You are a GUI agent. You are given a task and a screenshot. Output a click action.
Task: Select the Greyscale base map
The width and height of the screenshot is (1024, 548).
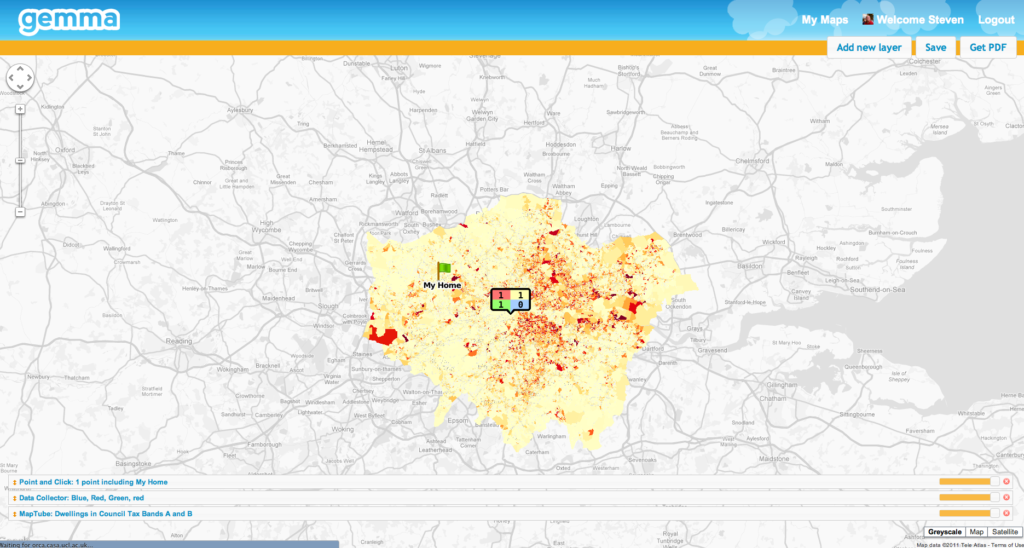[945, 531]
